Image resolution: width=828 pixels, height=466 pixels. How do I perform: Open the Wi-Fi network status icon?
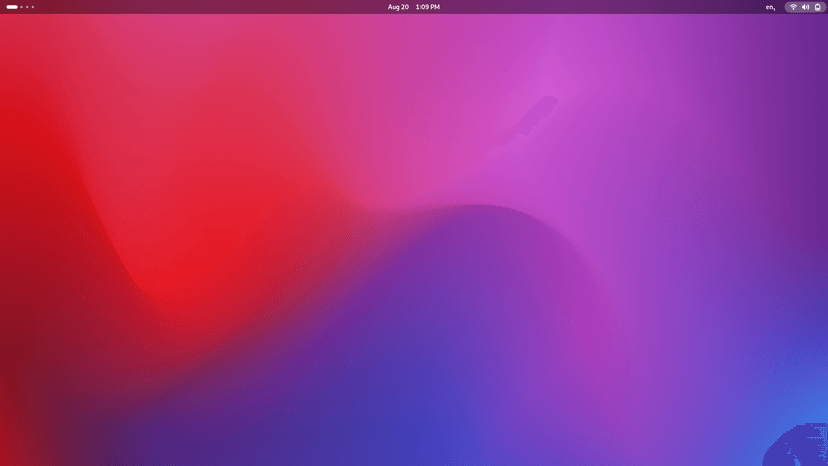pyautogui.click(x=793, y=7)
